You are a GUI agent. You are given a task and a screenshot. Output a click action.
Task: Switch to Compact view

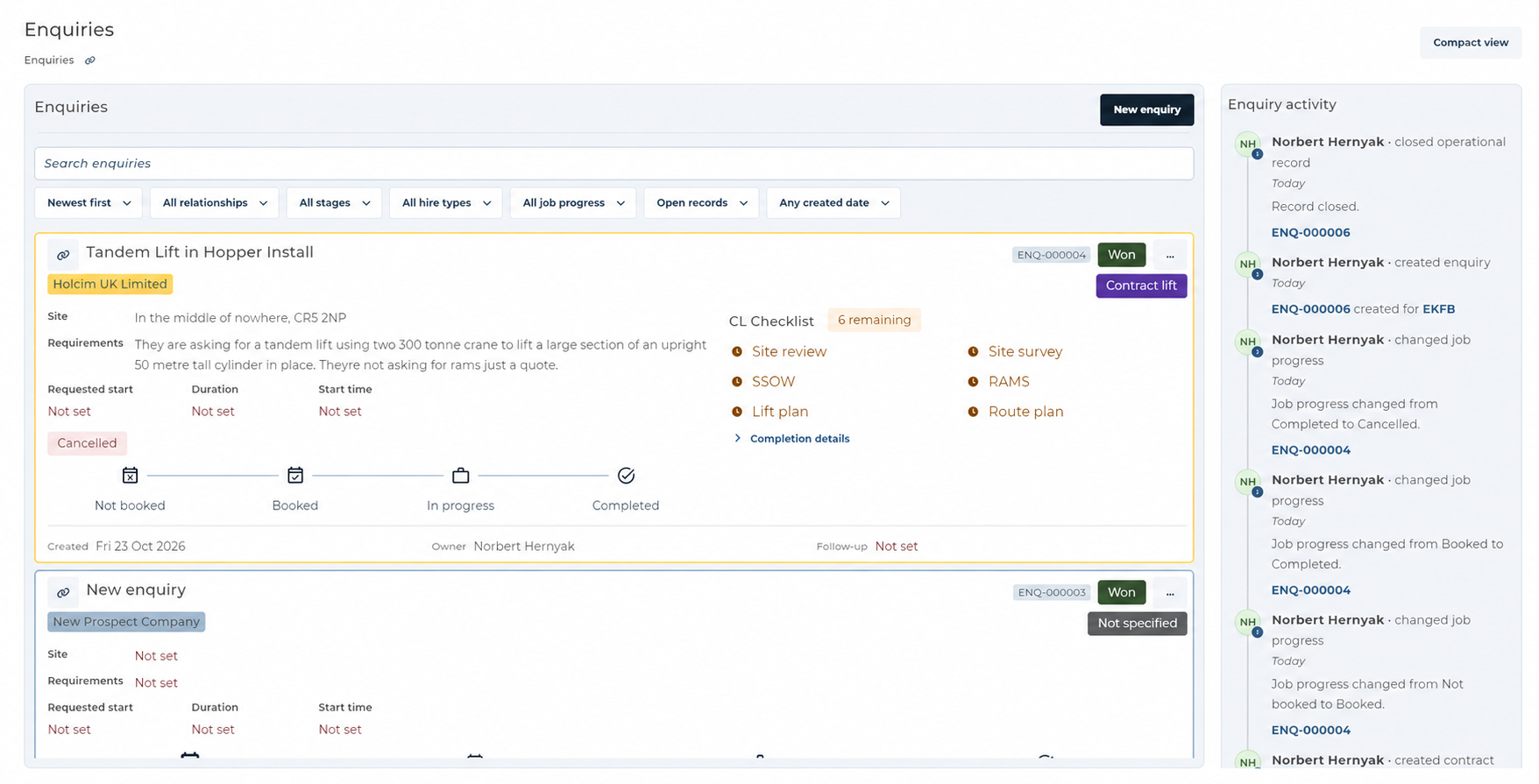[1471, 43]
